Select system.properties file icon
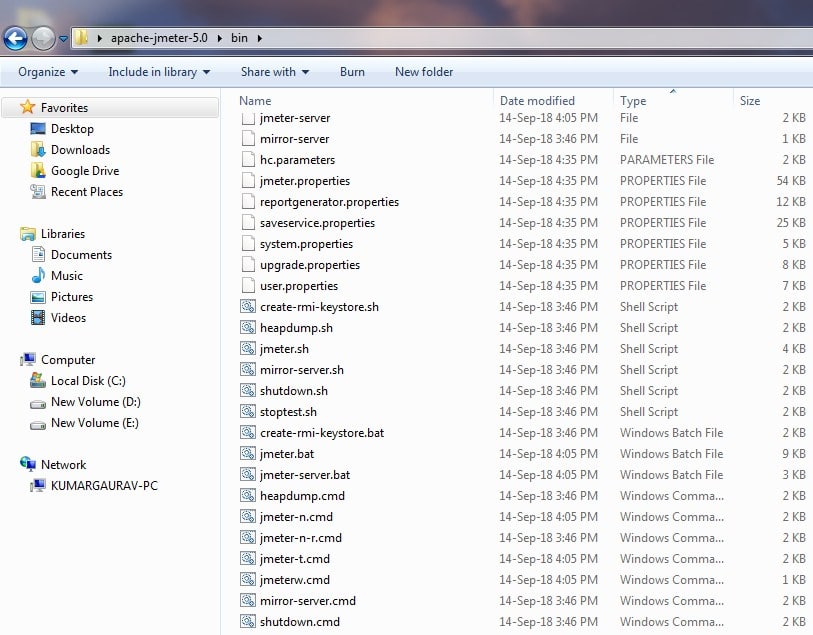The image size is (813, 635). (248, 244)
